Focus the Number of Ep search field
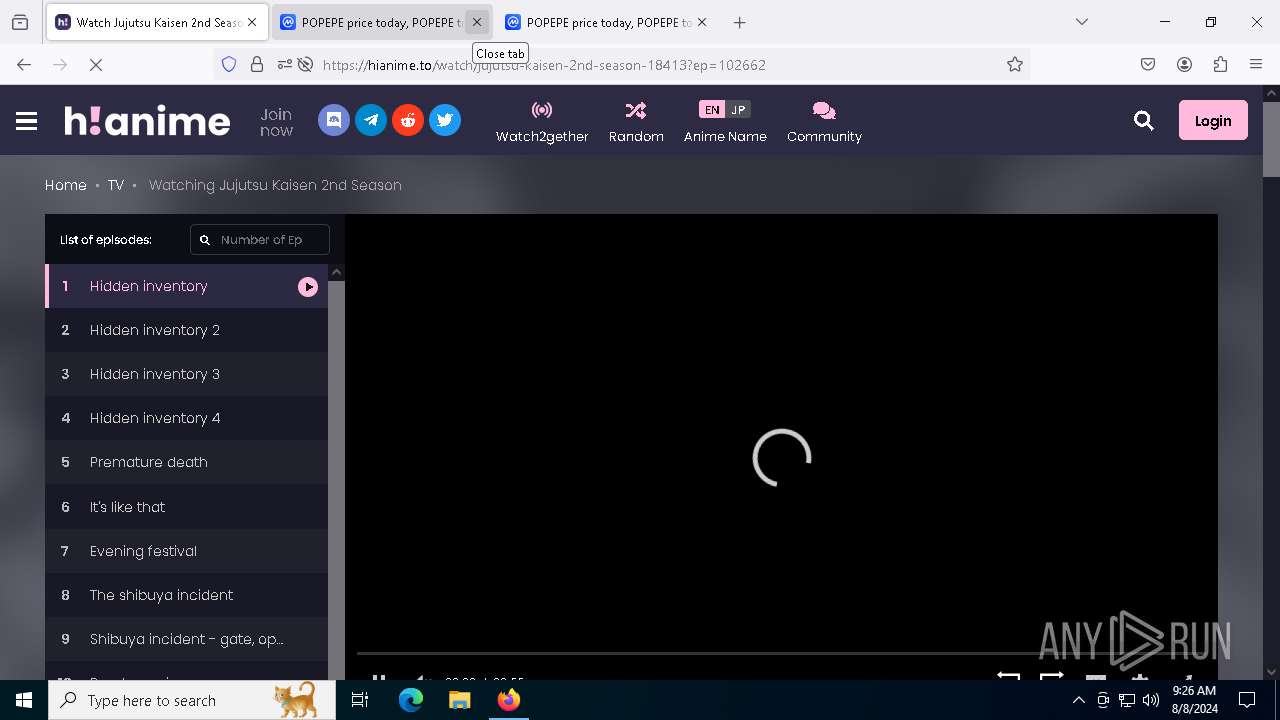Viewport: 1280px width, 720px height. tap(260, 240)
